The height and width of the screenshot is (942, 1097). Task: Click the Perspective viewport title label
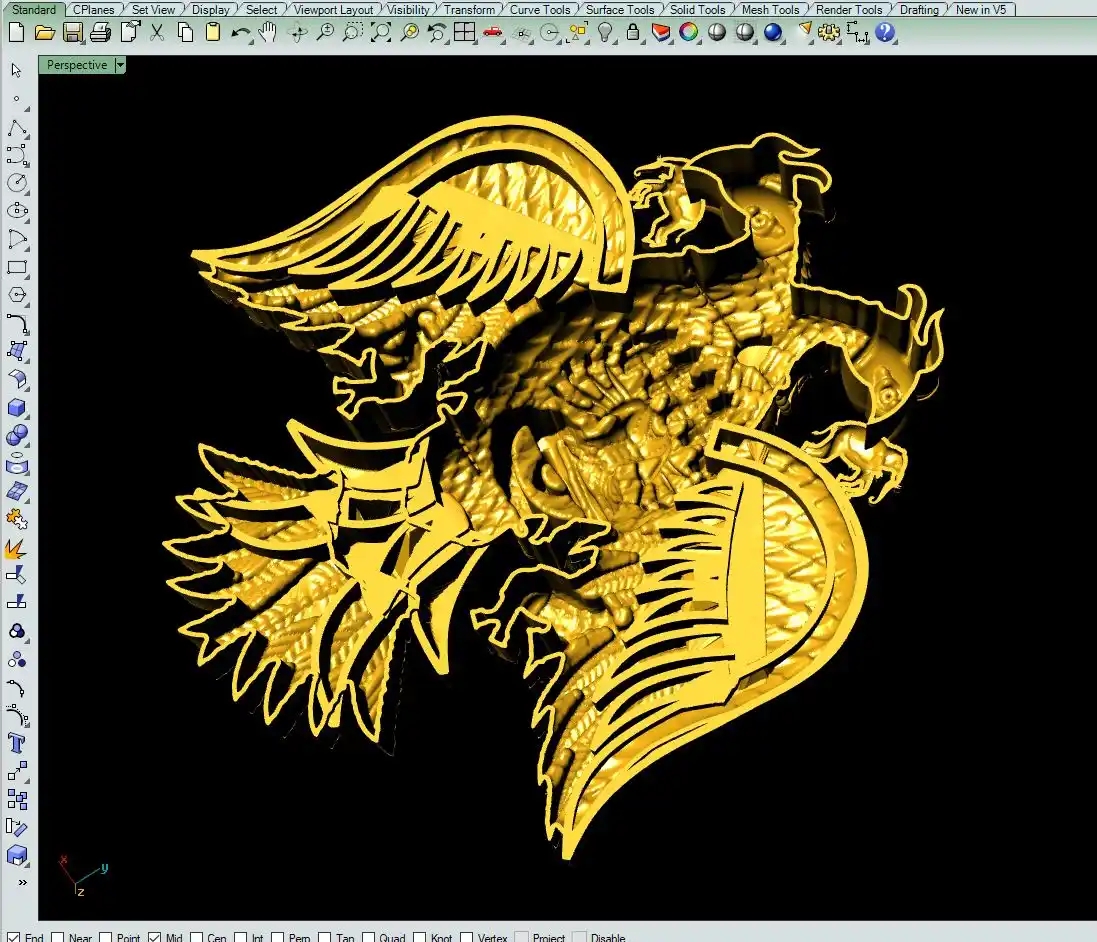[x=77, y=65]
